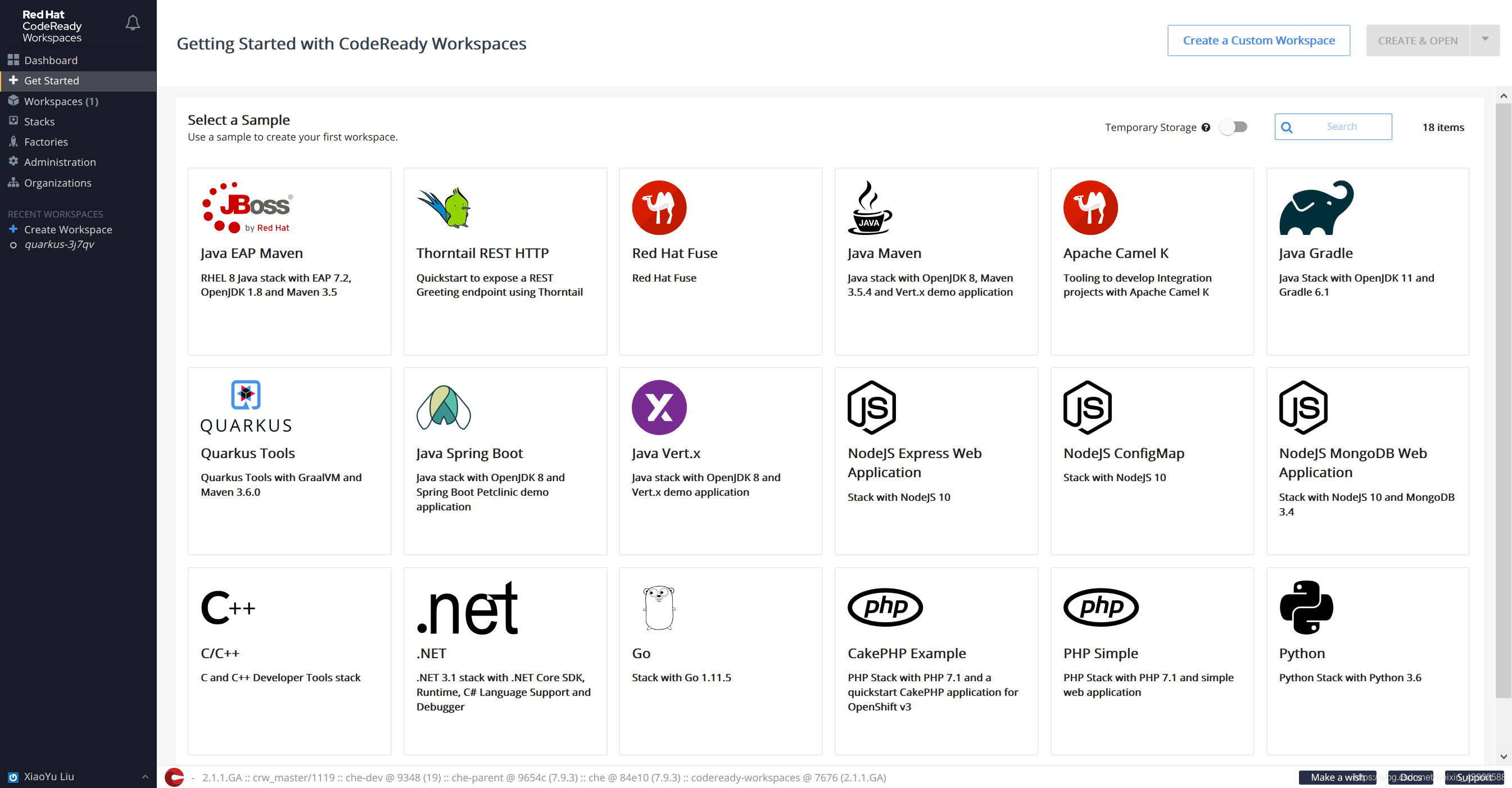1512x788 pixels.
Task: Click the NodeJS Express JS hexagon logo
Action: (872, 407)
